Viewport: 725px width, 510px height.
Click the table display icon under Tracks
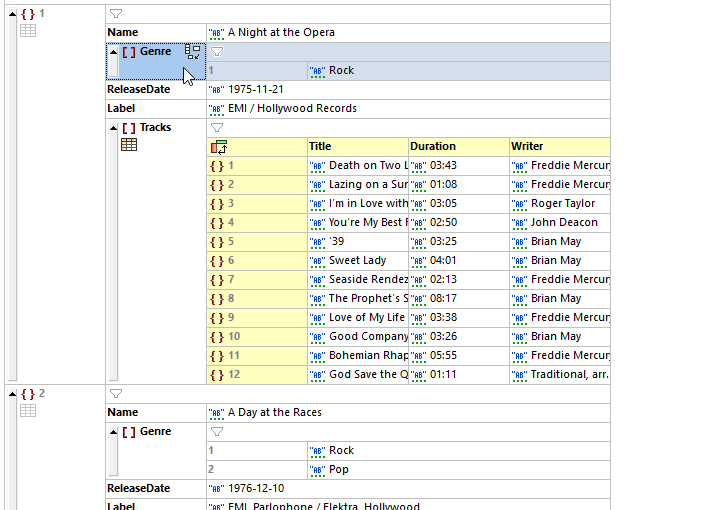[129, 145]
